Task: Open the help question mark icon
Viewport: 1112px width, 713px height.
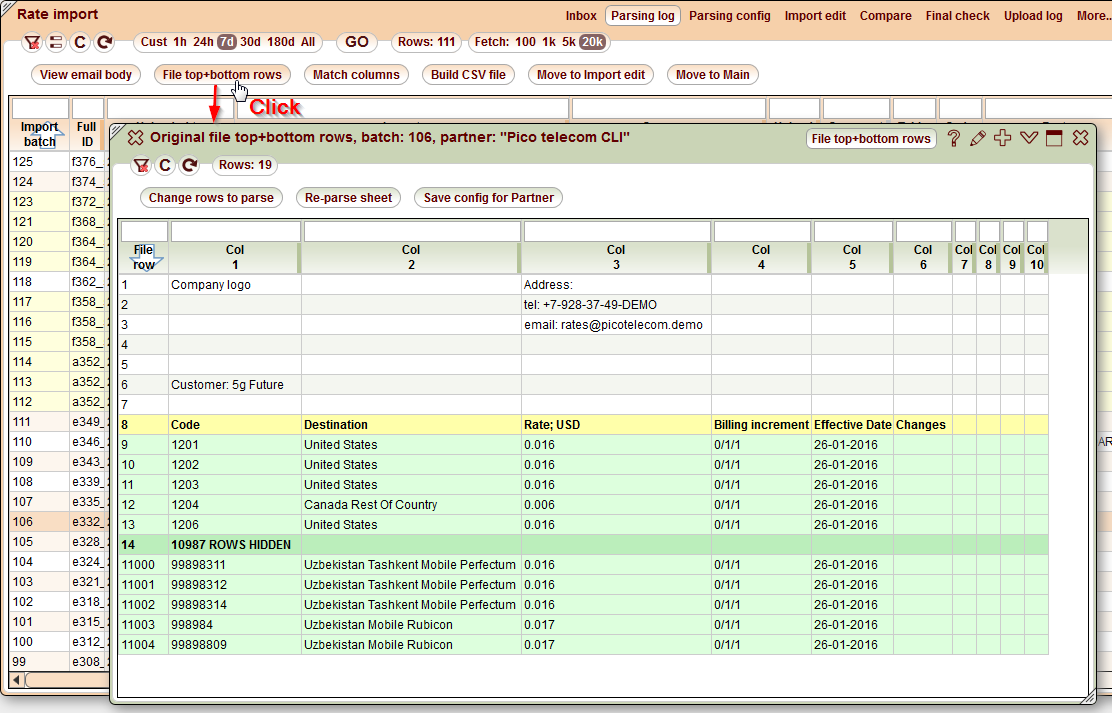Action: point(954,139)
